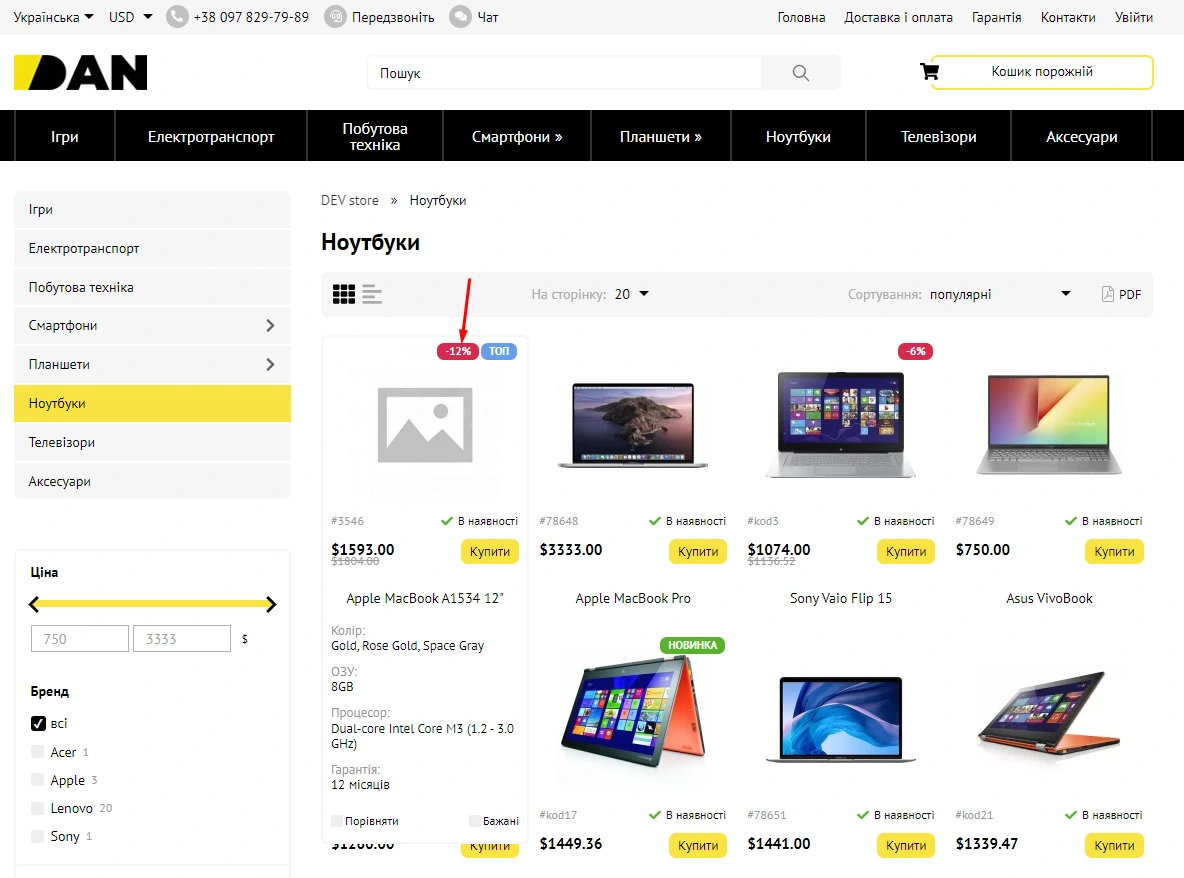Click the right handle of price slider

tap(270, 604)
